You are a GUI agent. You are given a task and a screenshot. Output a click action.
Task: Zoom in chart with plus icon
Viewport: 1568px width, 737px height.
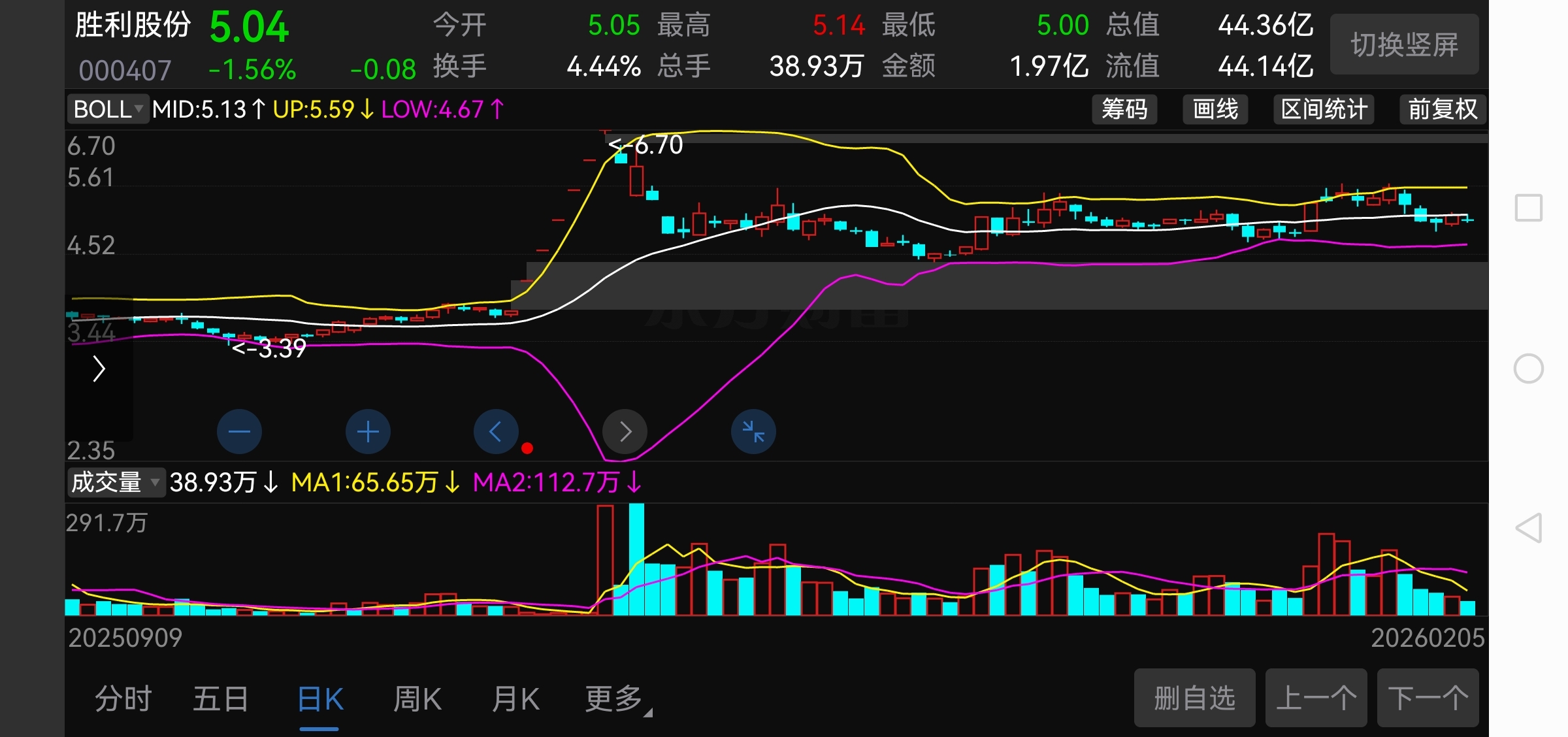click(368, 432)
